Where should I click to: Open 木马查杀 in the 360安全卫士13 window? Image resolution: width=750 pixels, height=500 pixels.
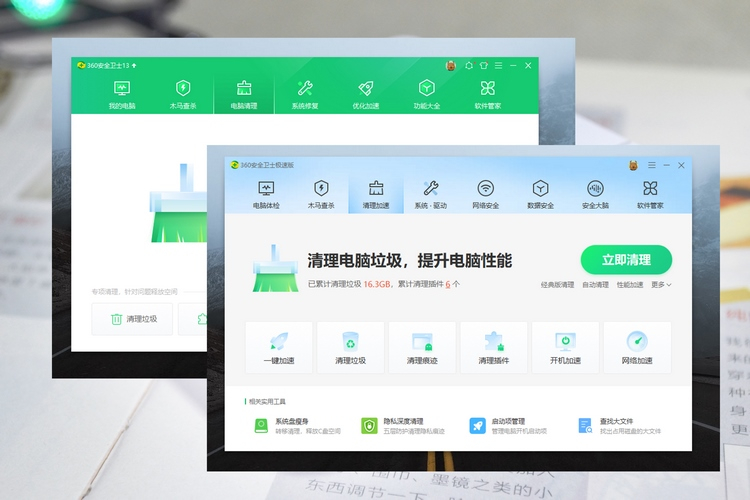tap(183, 95)
